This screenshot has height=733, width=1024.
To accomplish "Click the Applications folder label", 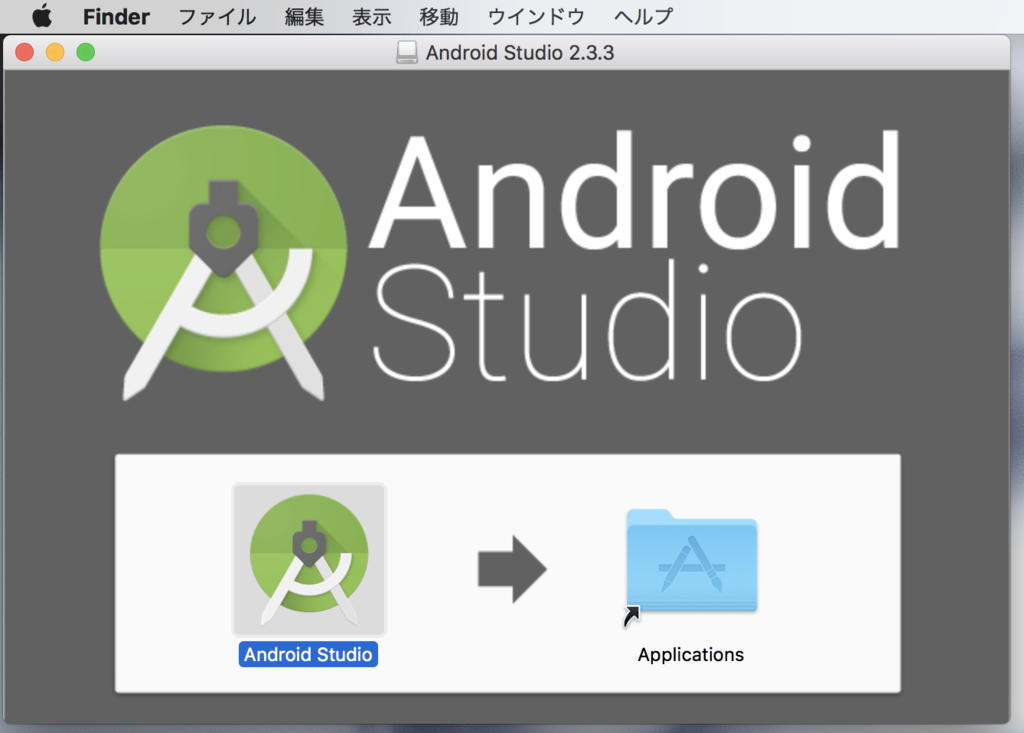I will 691,655.
